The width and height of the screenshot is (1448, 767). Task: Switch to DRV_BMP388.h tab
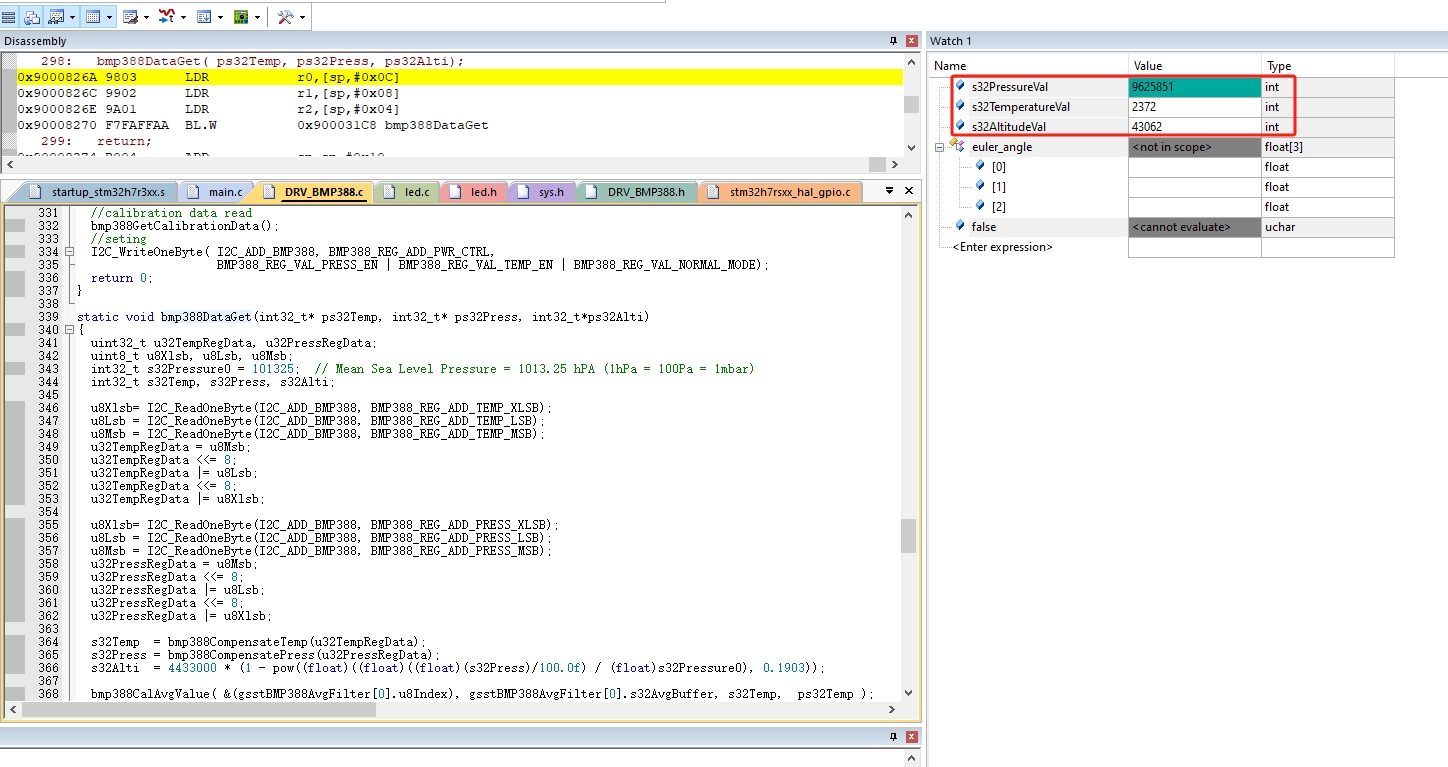click(636, 191)
